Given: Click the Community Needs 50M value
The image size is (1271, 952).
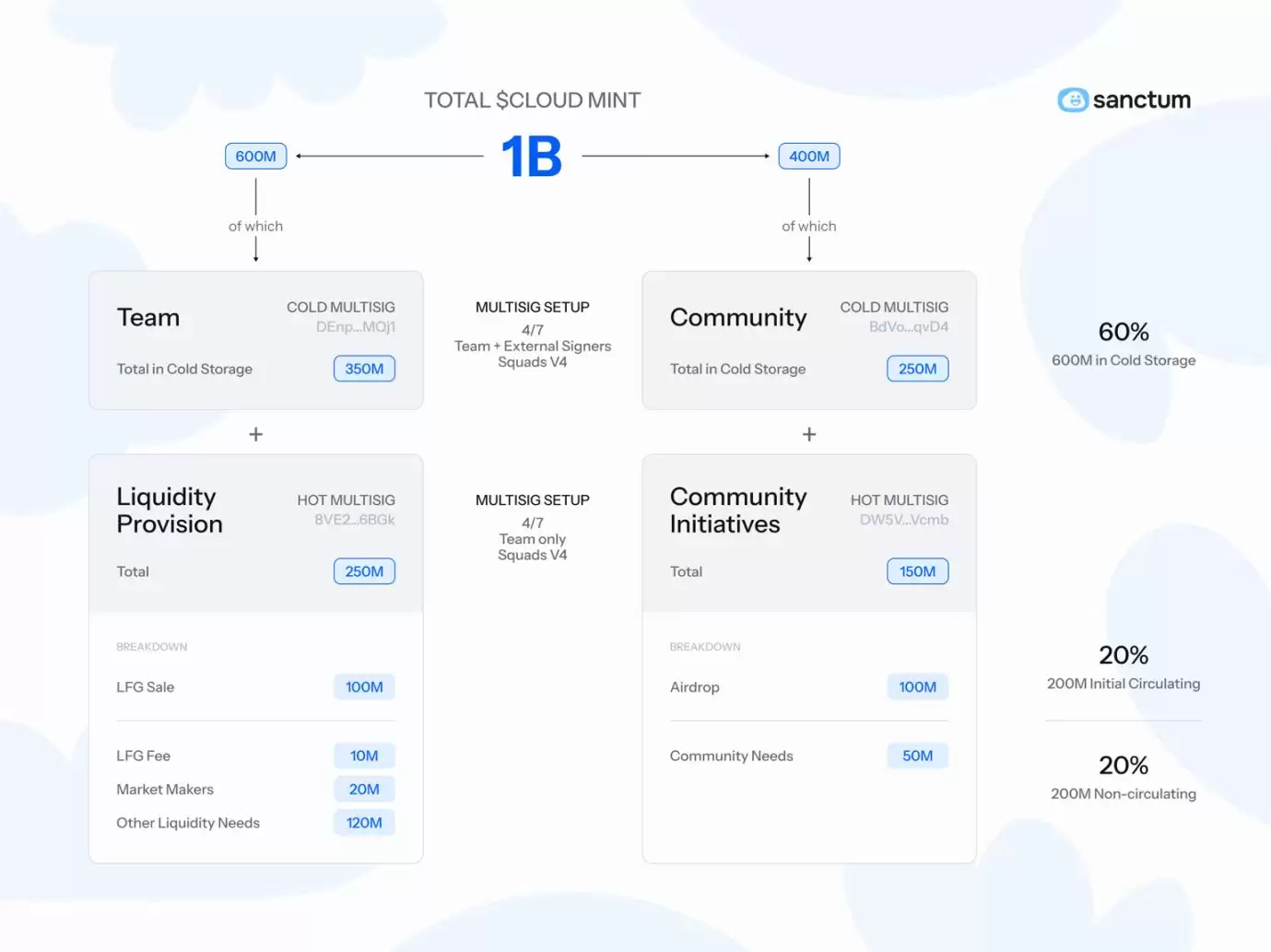Looking at the screenshot, I should pyautogui.click(x=917, y=756).
